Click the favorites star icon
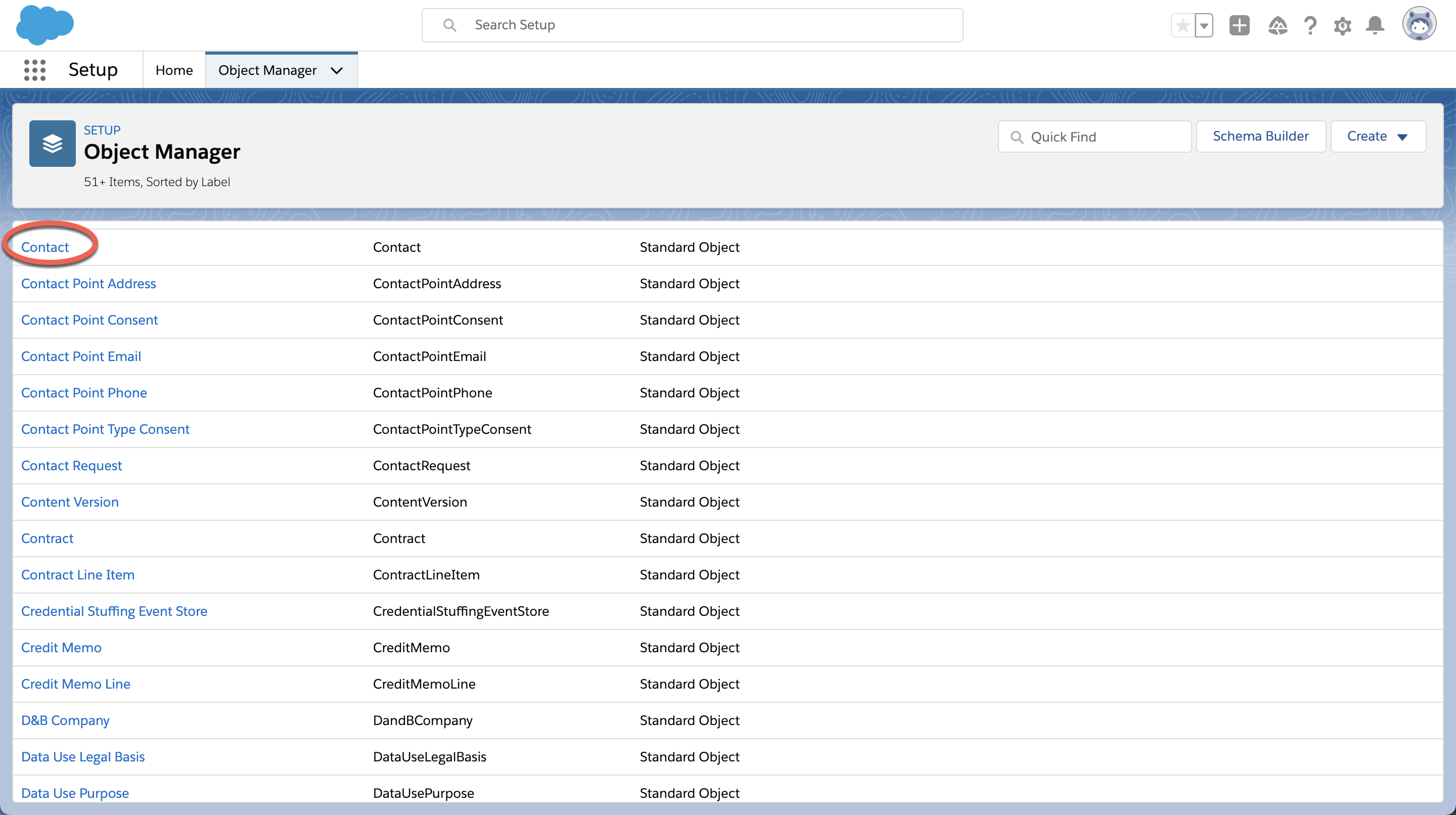 [x=1182, y=25]
